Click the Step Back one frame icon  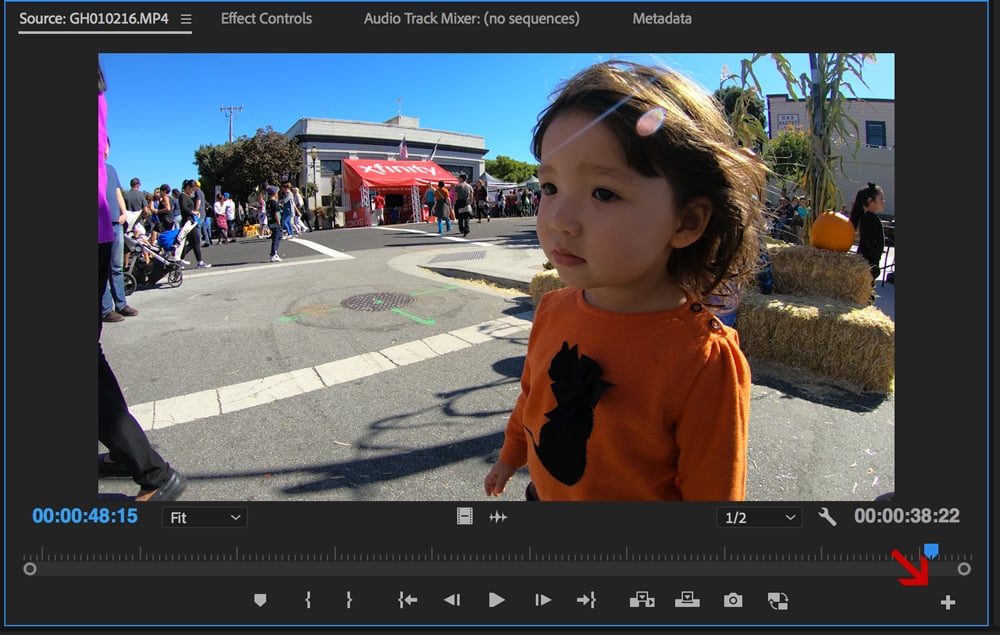(452, 599)
